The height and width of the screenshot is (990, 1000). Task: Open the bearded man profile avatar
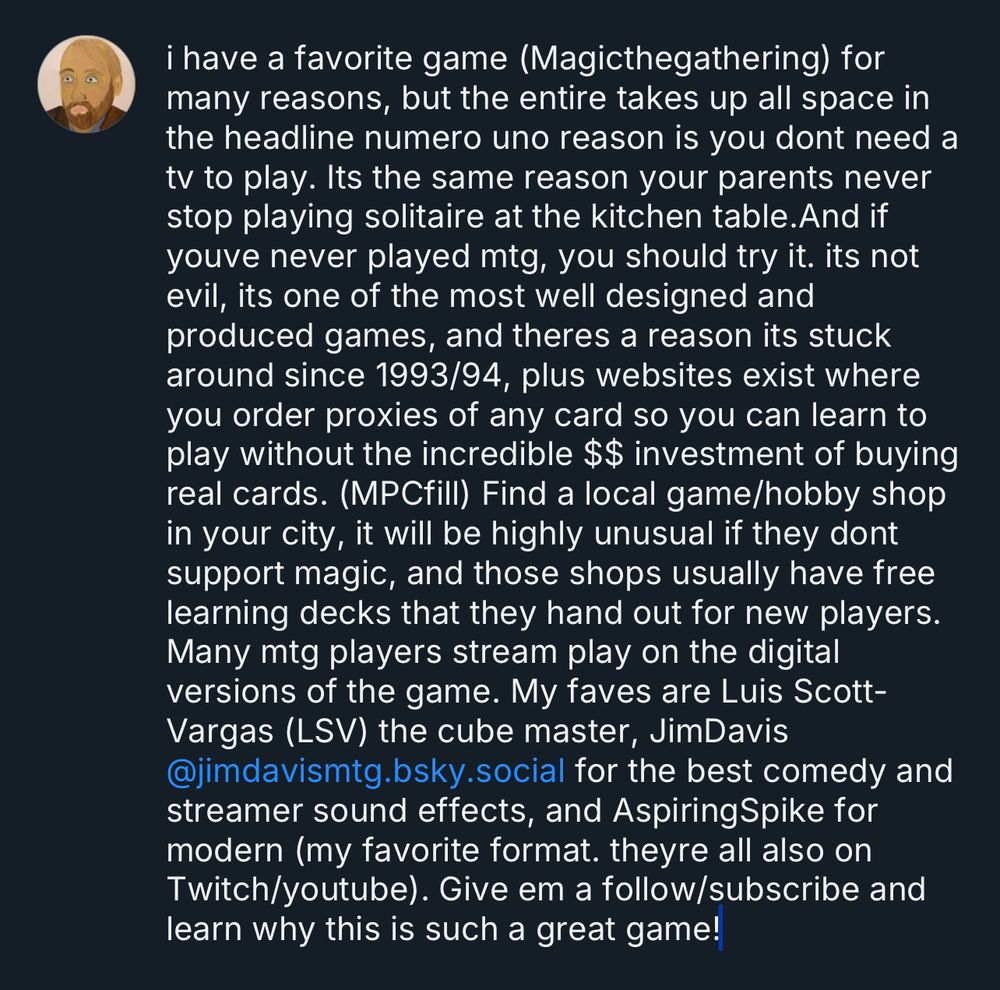(86, 84)
